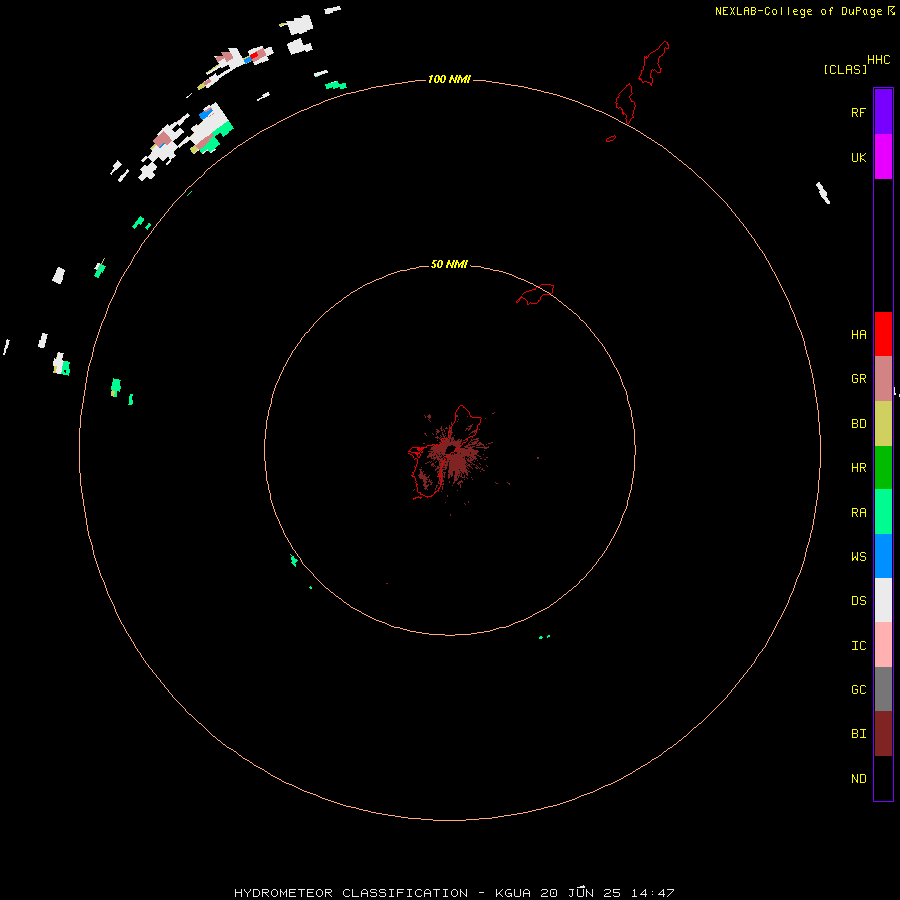900x900 pixels.
Task: Click the 'RA' legend label
Action: (x=859, y=513)
